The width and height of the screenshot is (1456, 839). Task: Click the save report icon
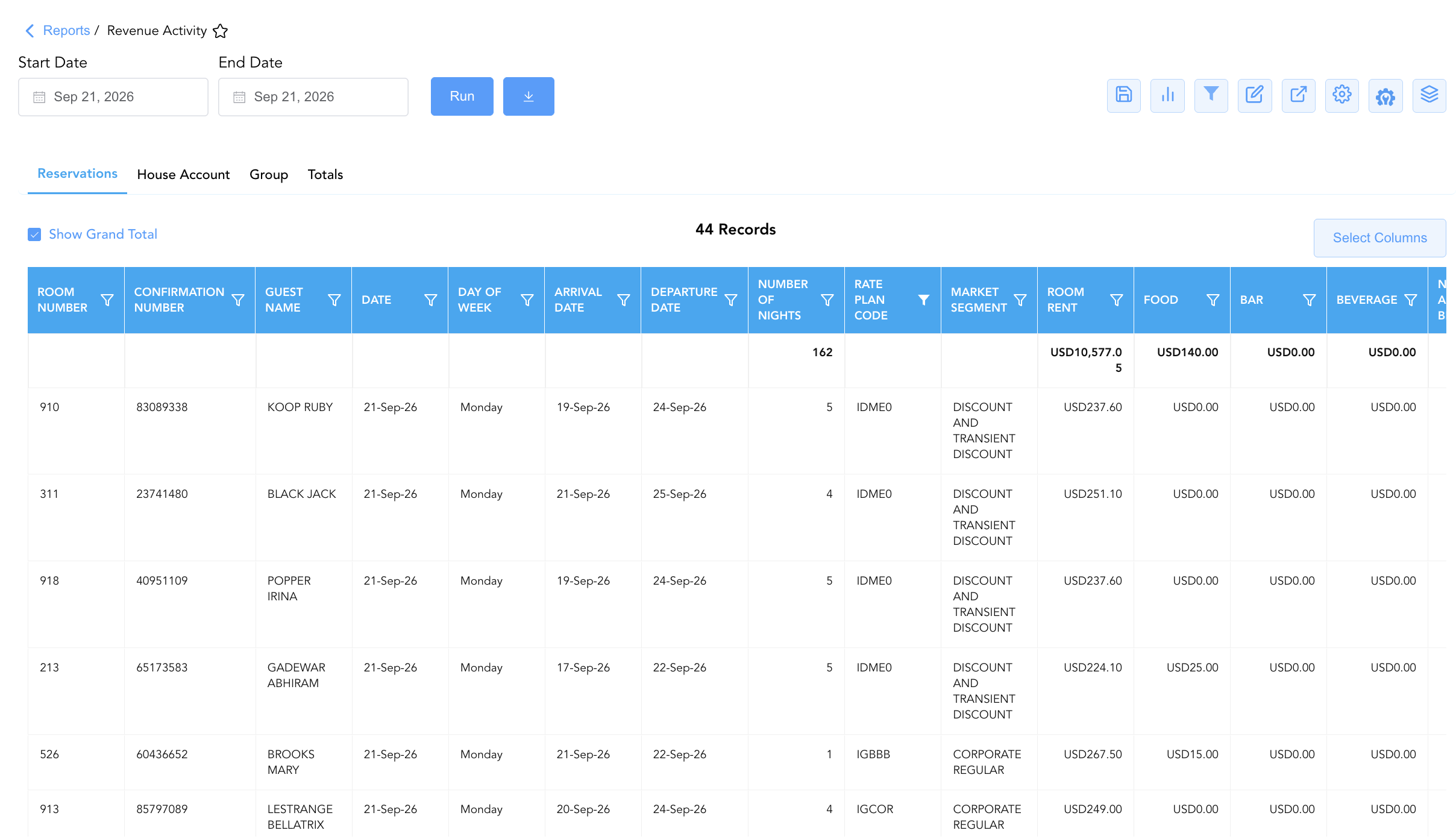pyautogui.click(x=1123, y=95)
